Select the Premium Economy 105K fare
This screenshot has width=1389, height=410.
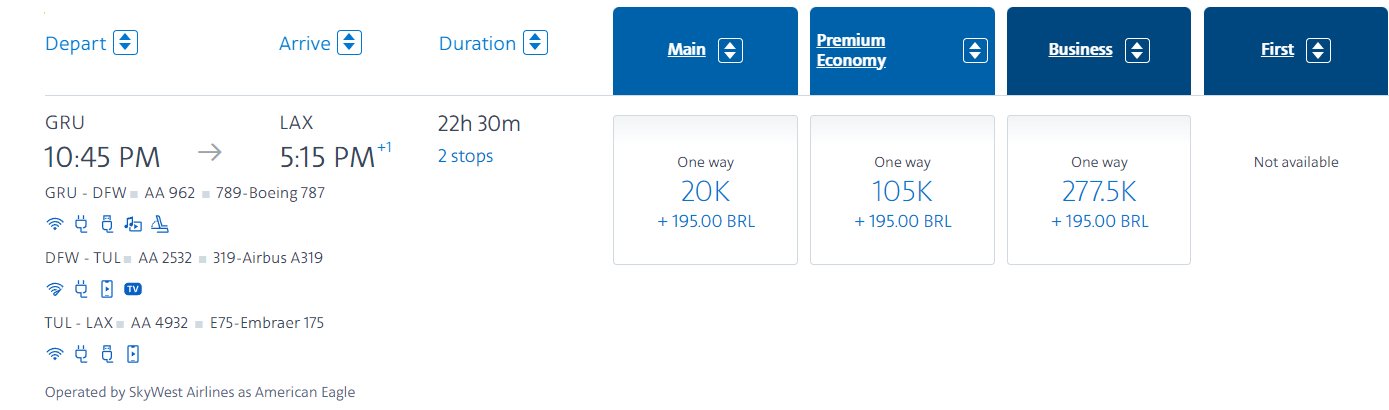click(x=902, y=190)
